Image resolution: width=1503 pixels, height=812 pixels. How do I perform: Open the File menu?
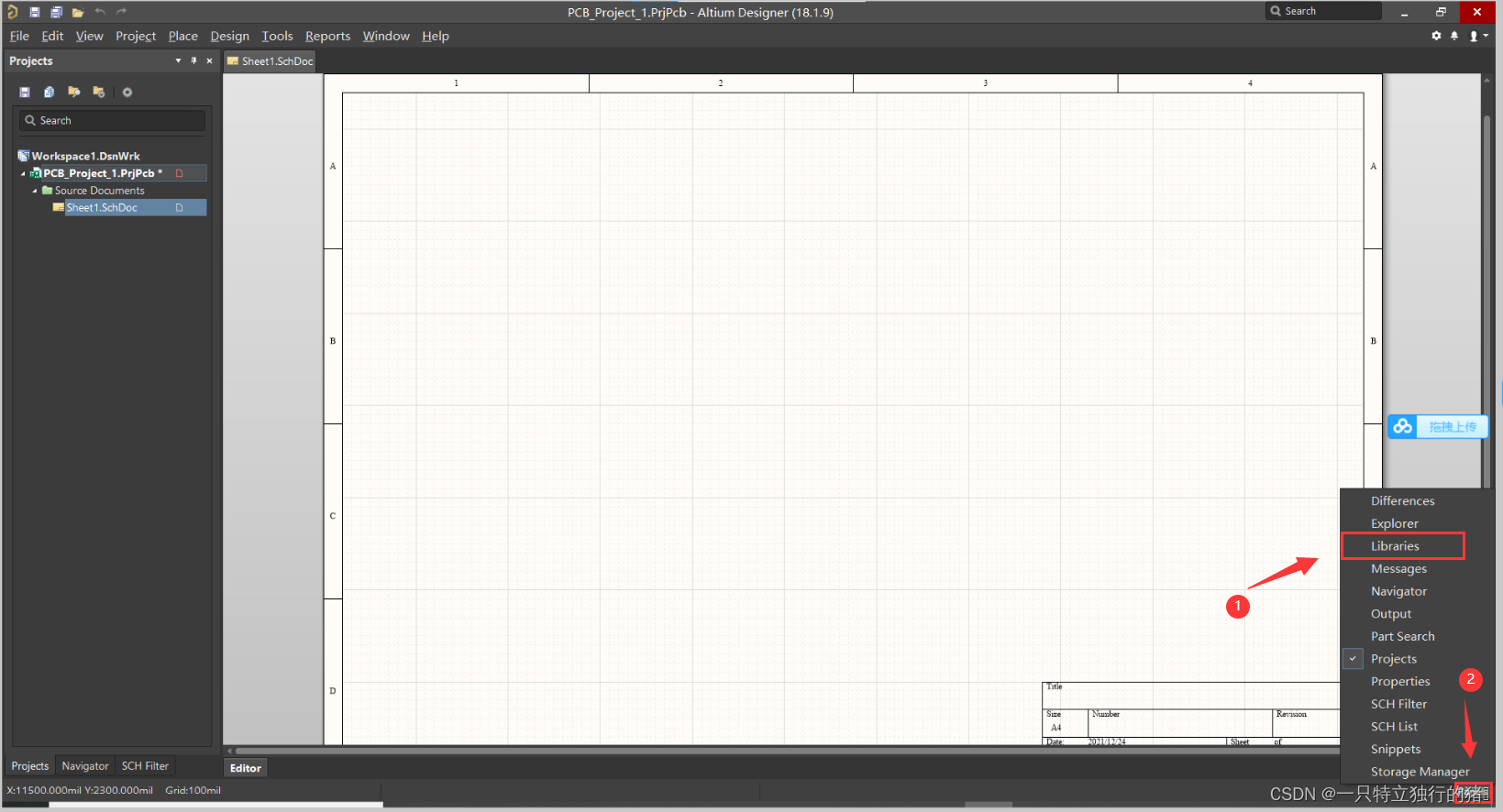19,36
